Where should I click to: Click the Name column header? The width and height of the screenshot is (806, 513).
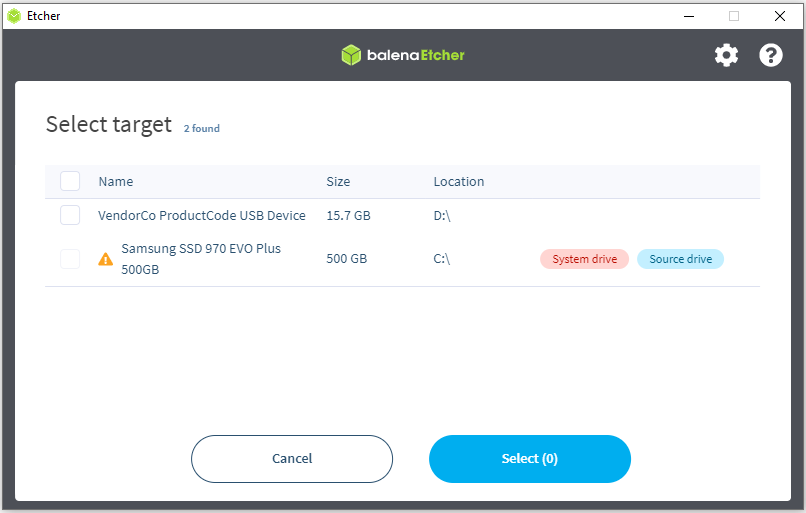pos(116,182)
